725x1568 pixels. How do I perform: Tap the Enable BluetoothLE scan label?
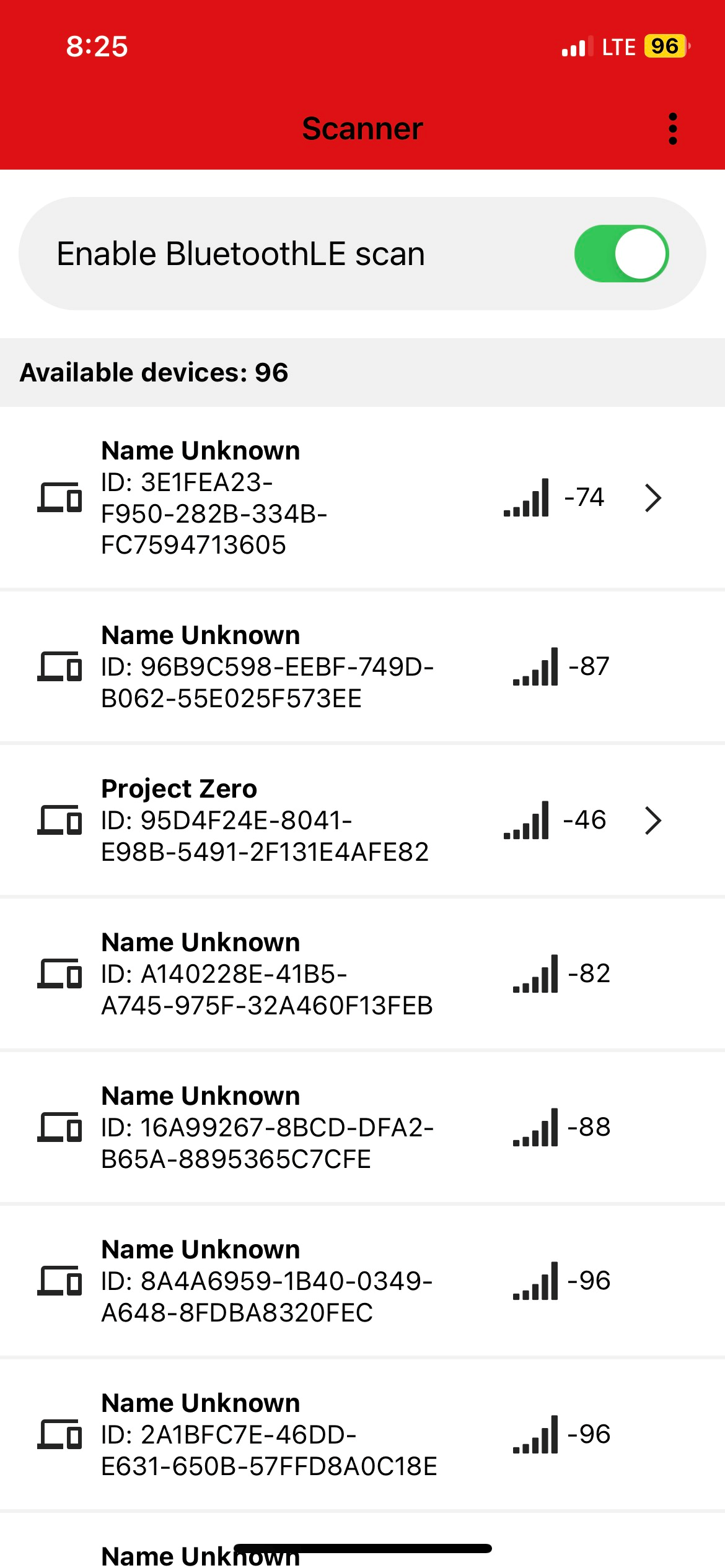click(241, 254)
